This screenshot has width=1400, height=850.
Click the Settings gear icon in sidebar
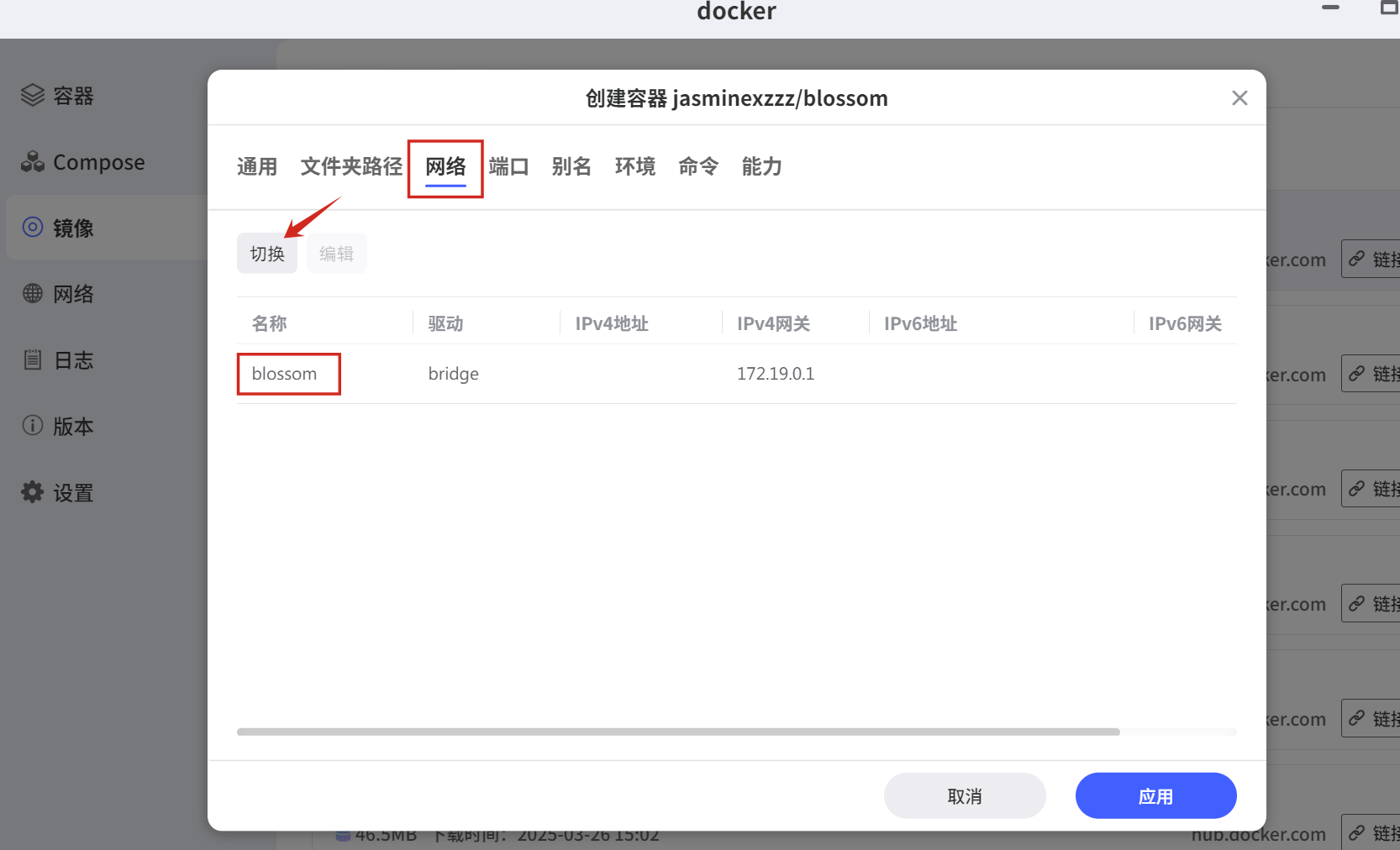tap(33, 492)
